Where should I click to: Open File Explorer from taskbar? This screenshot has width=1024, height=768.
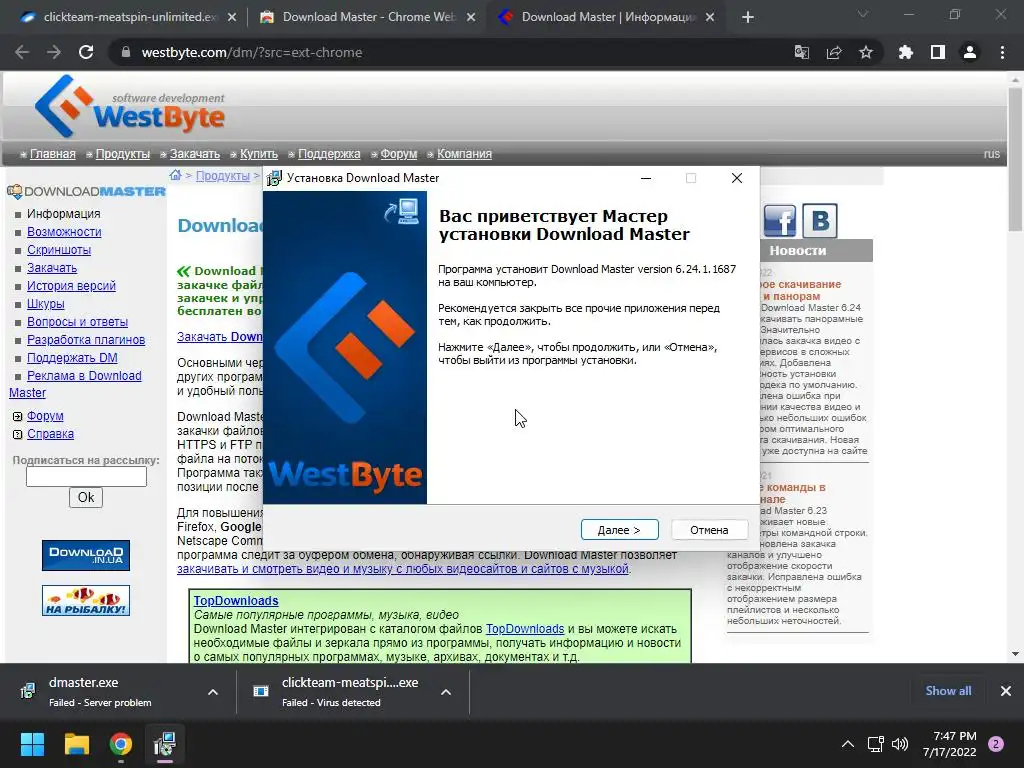click(76, 744)
